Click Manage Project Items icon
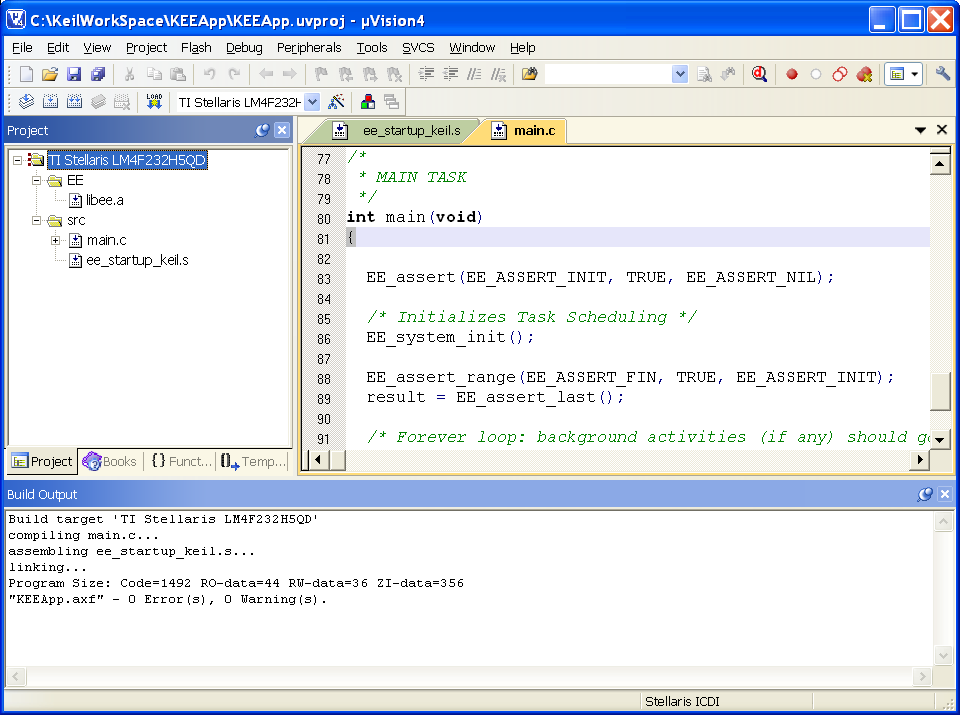960x715 pixels. (x=367, y=102)
